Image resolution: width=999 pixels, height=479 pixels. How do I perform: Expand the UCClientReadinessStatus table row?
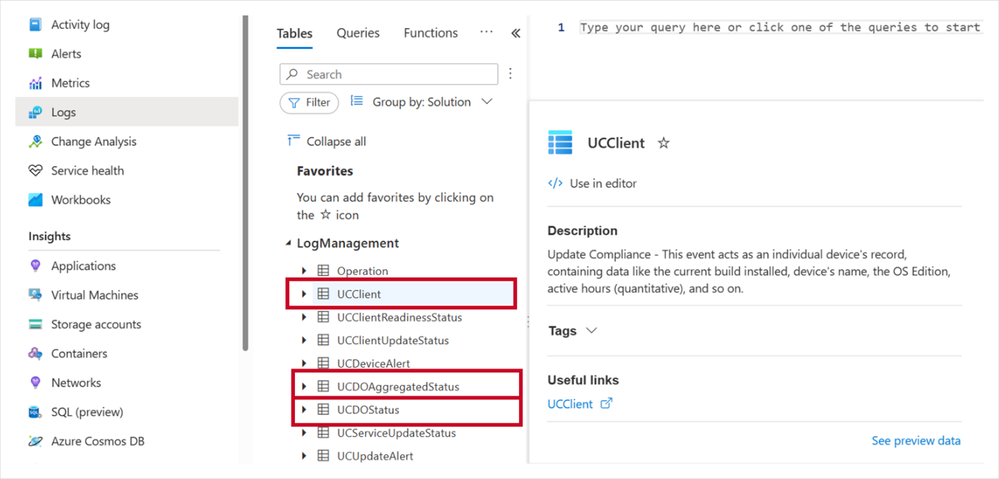(x=304, y=317)
